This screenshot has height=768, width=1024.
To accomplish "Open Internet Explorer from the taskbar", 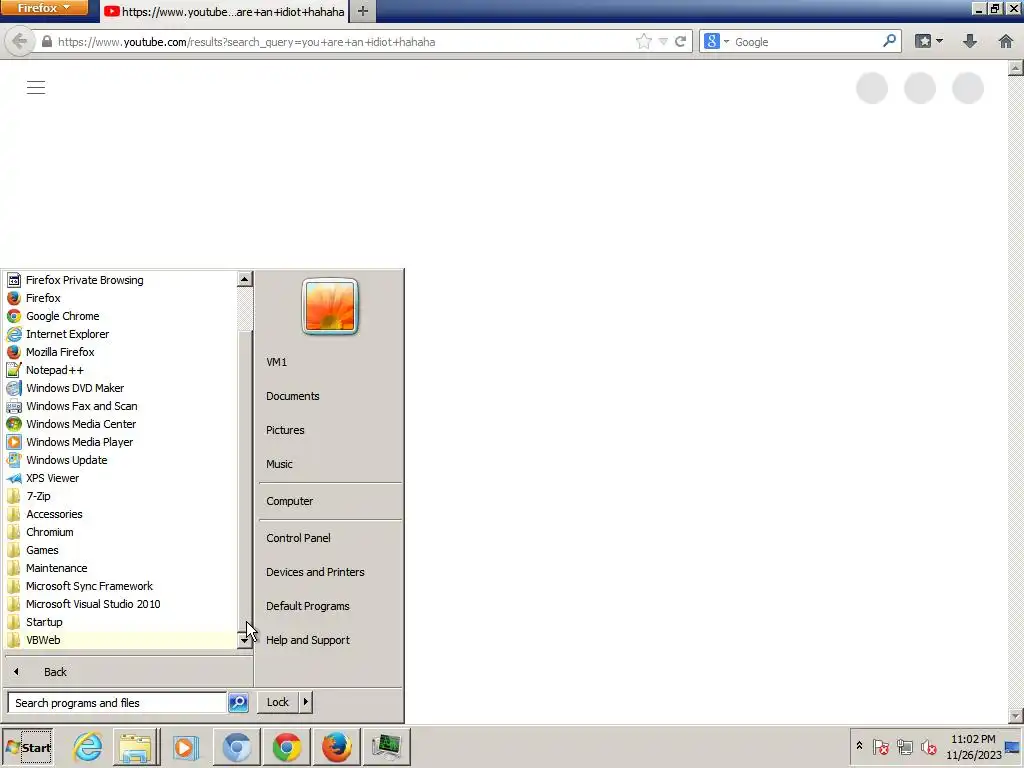I will [x=88, y=747].
